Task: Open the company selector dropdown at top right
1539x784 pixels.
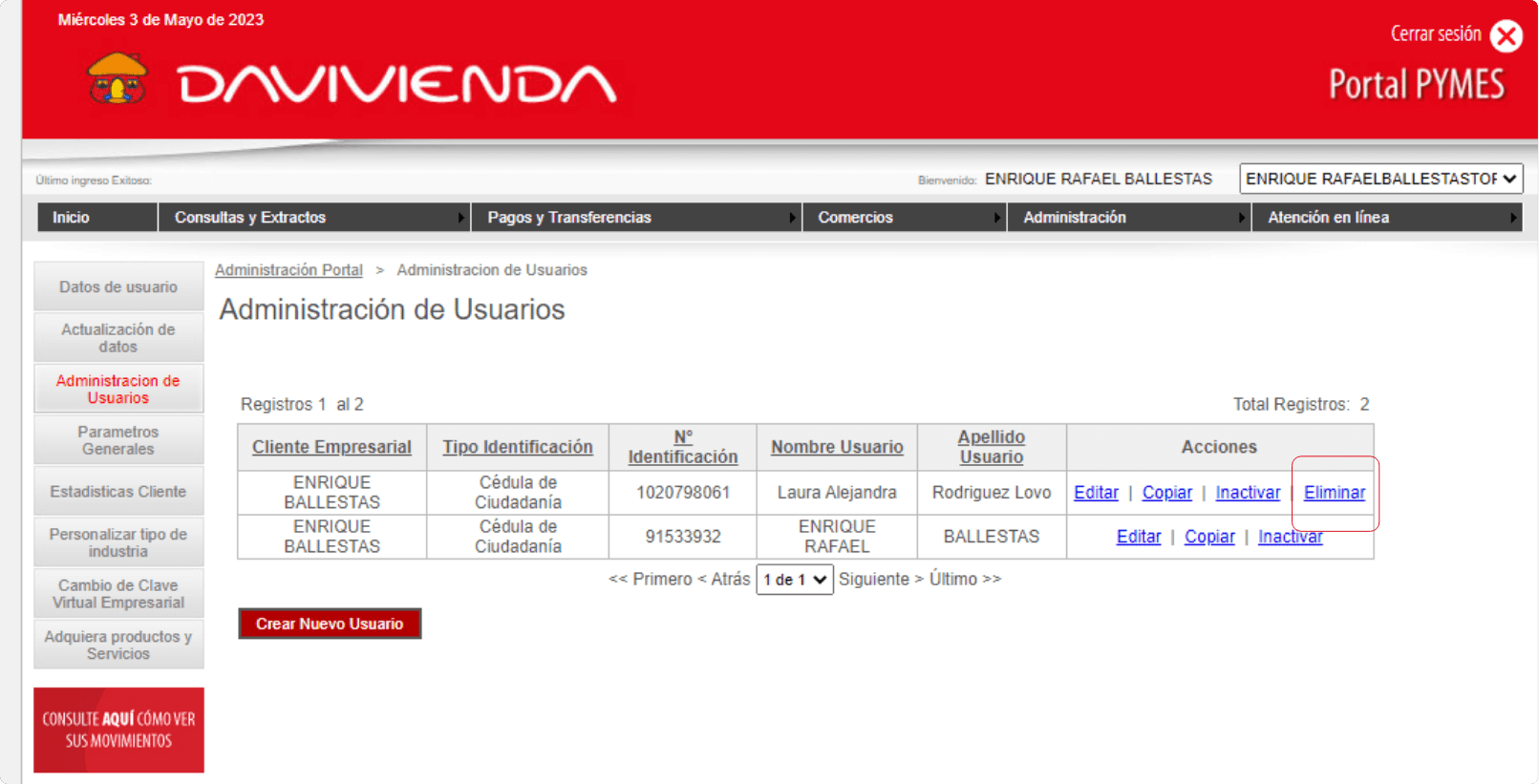Action: pos(1380,179)
